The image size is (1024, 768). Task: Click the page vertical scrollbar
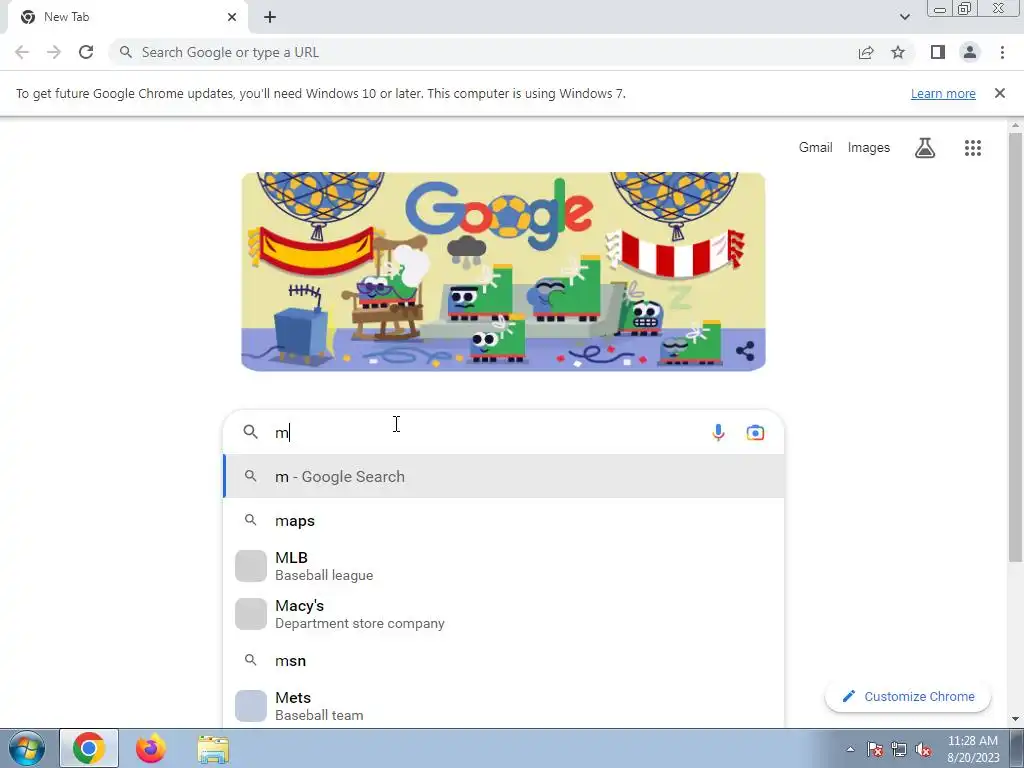pos(1015,346)
